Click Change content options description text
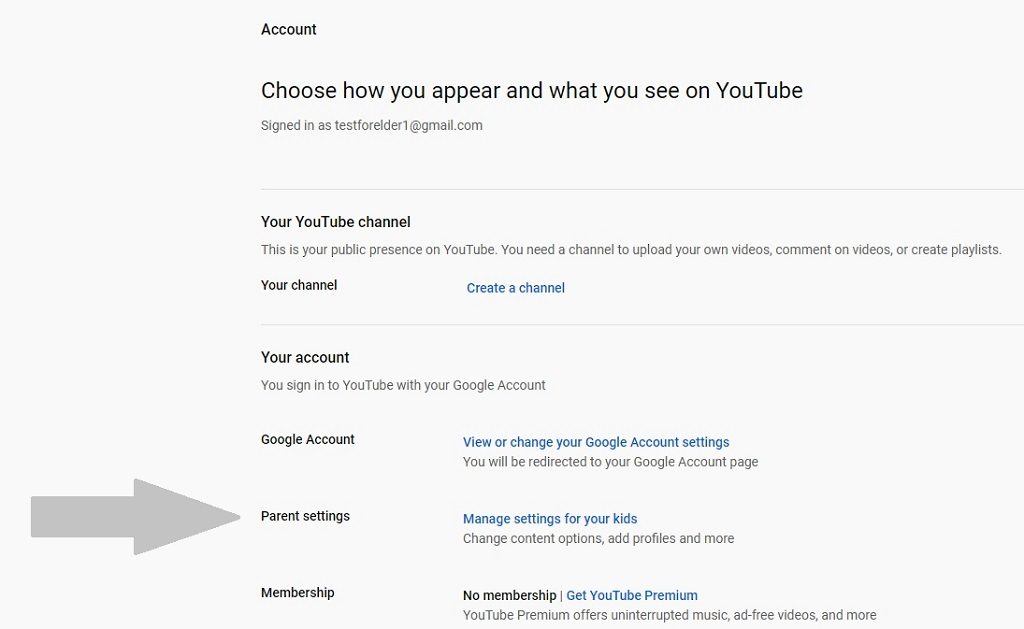This screenshot has width=1024, height=629. [x=598, y=538]
